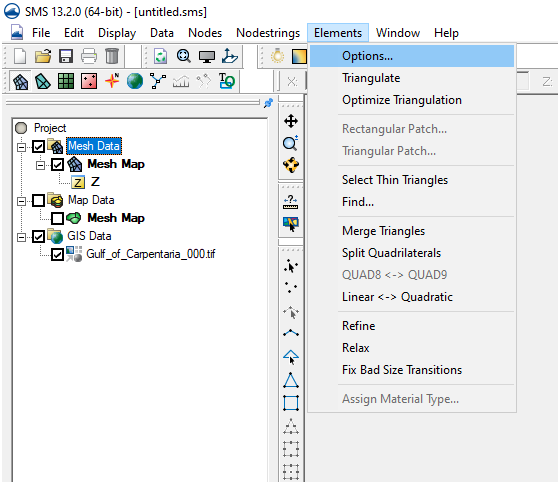Choose Linear <-> Quadratic menu entry
This screenshot has height=482, width=558.
pyautogui.click(x=412, y=297)
